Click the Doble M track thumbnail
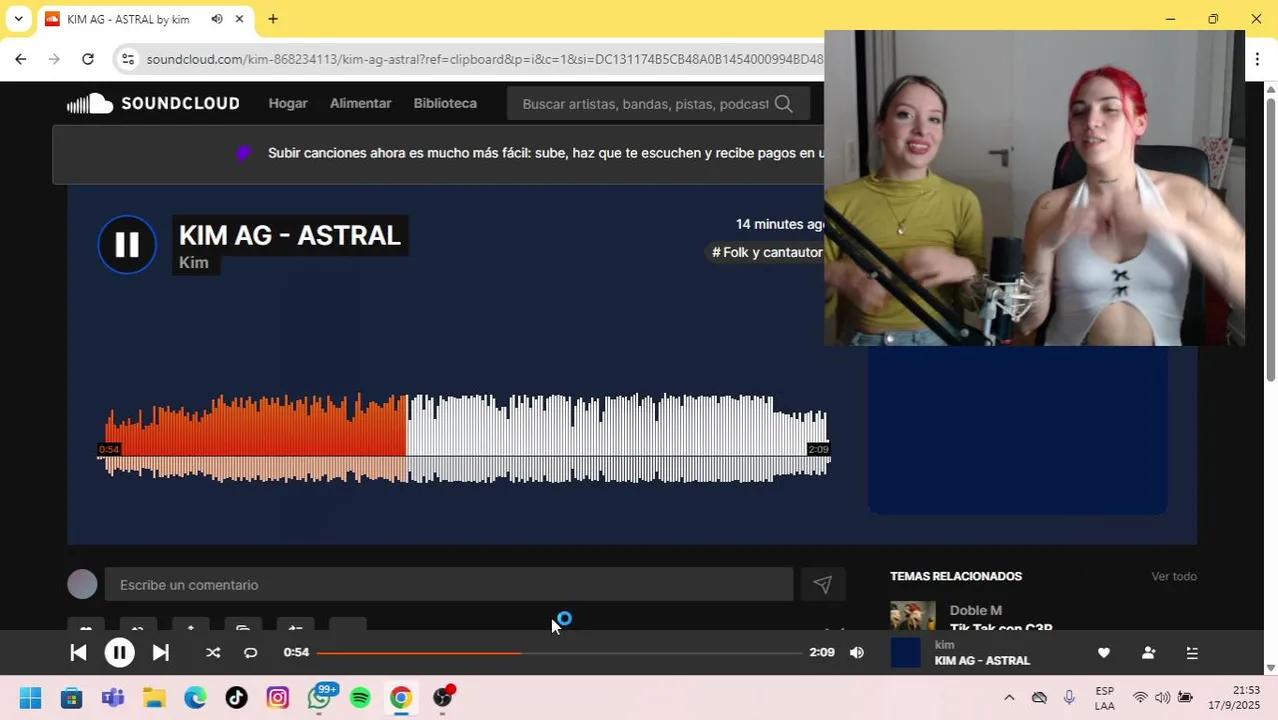 (x=913, y=615)
